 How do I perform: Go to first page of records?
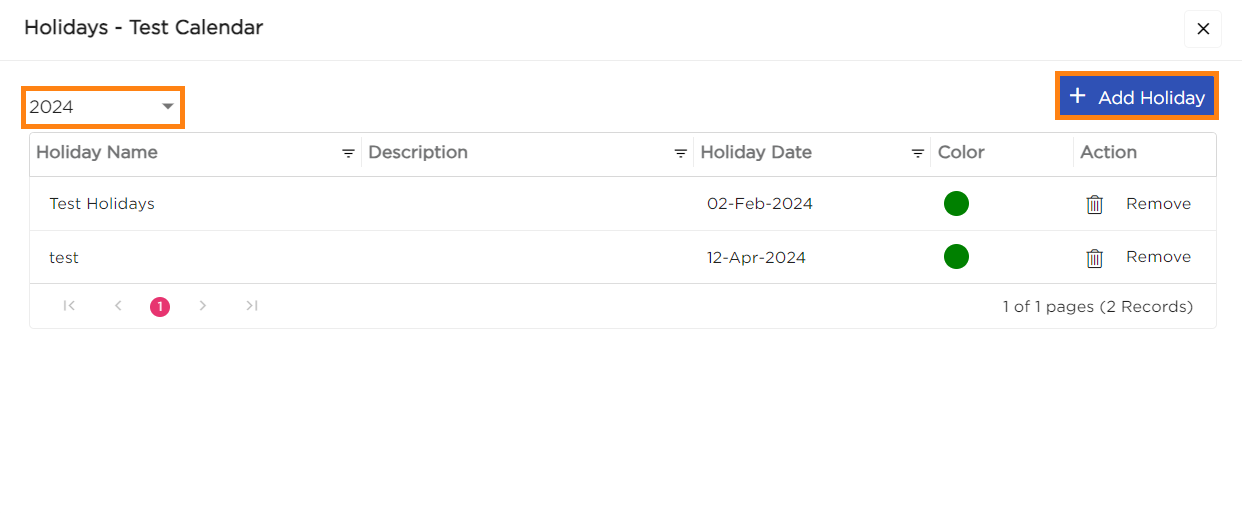click(x=69, y=306)
